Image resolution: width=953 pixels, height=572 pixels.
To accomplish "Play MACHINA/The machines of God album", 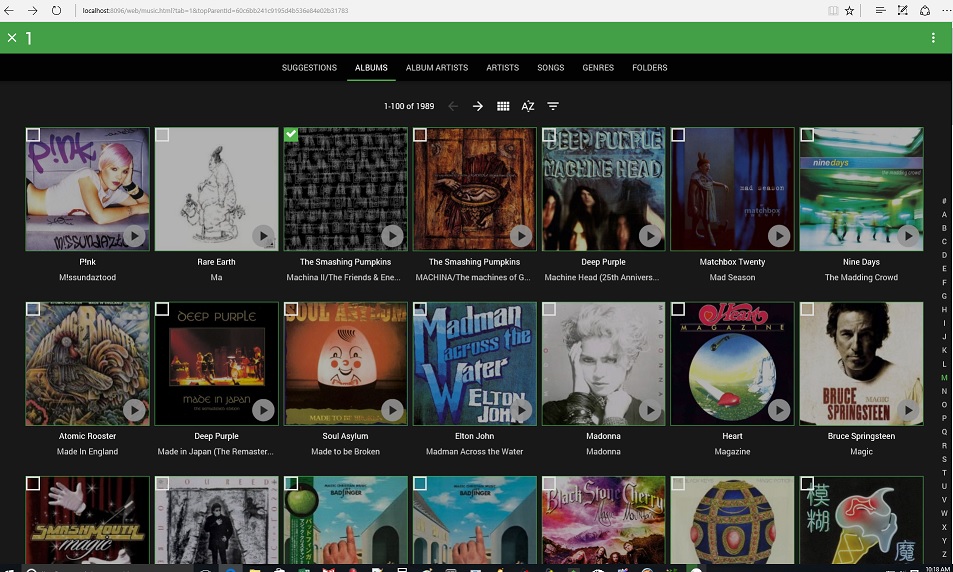I will click(521, 236).
